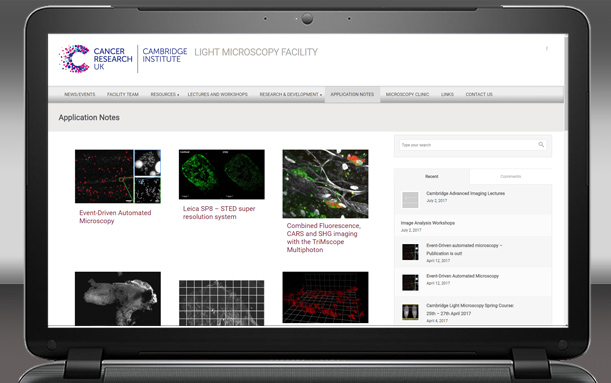Open Image Analysis Workshops recent post
Viewport: 611px width, 383px height.
point(427,223)
